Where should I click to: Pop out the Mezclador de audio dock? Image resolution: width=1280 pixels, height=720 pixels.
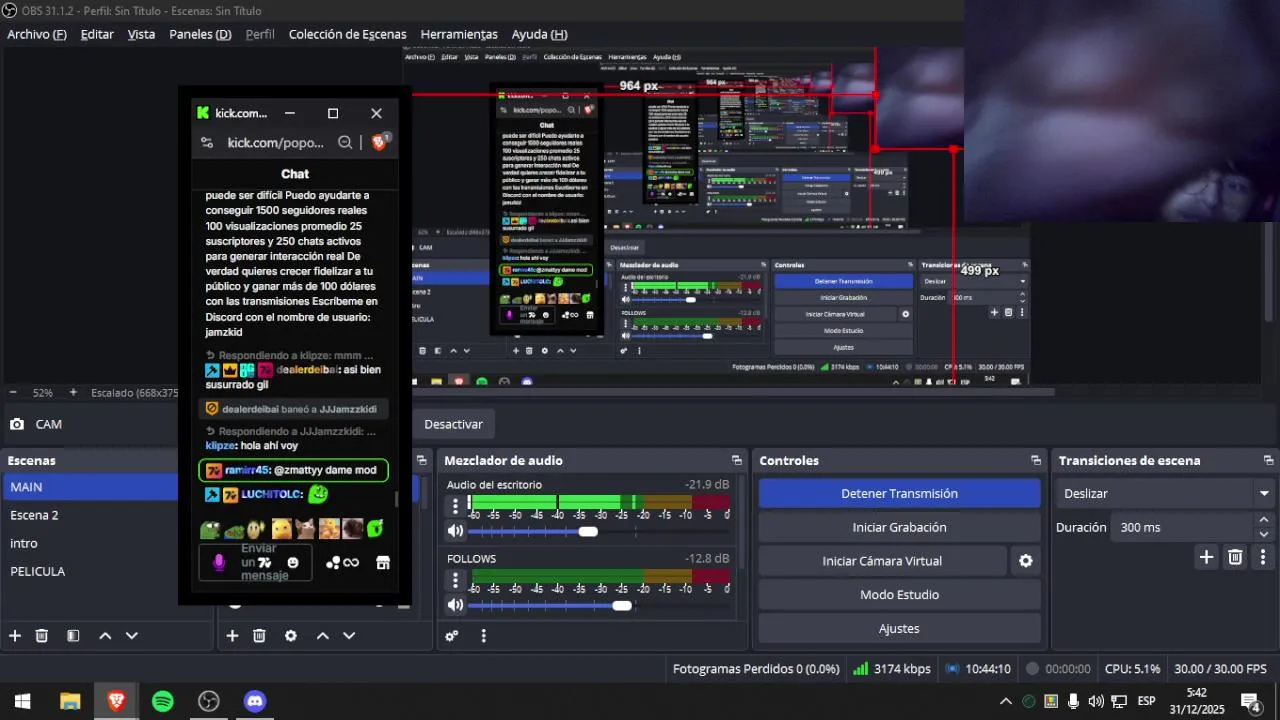pyautogui.click(x=737, y=460)
